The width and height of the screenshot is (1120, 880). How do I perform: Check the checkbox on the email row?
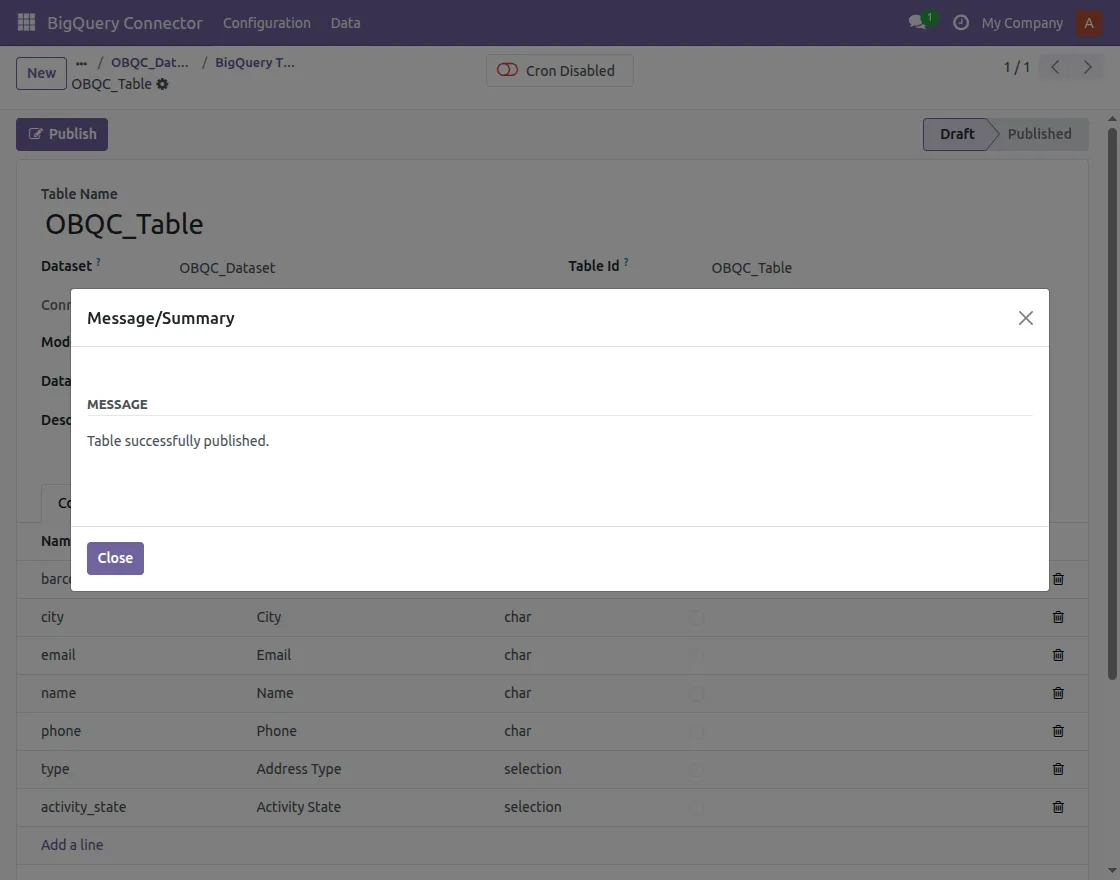696,655
